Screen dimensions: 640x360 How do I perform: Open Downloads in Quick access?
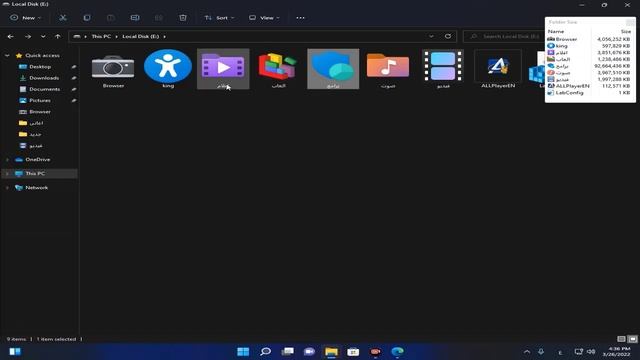click(44, 78)
